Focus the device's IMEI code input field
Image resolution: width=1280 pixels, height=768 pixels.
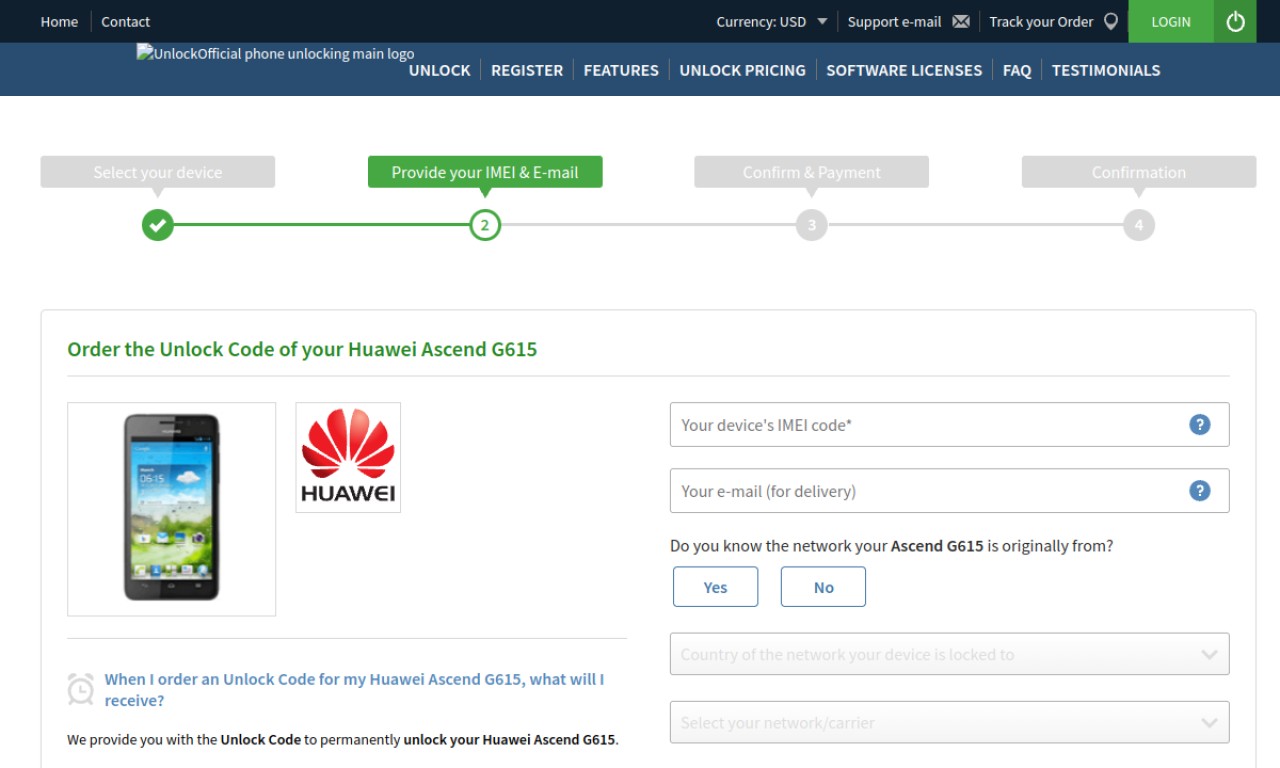(x=949, y=424)
